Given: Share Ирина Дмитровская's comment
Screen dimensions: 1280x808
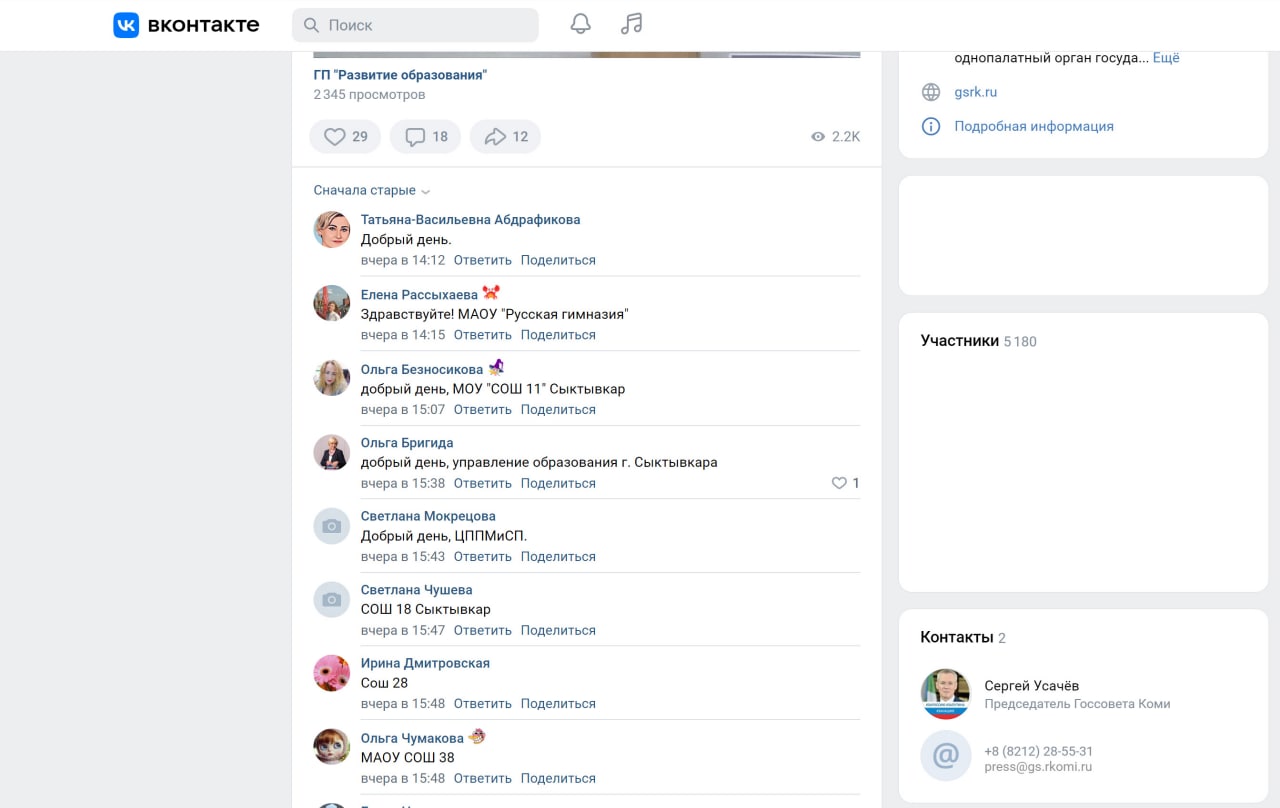Looking at the screenshot, I should tap(558, 703).
